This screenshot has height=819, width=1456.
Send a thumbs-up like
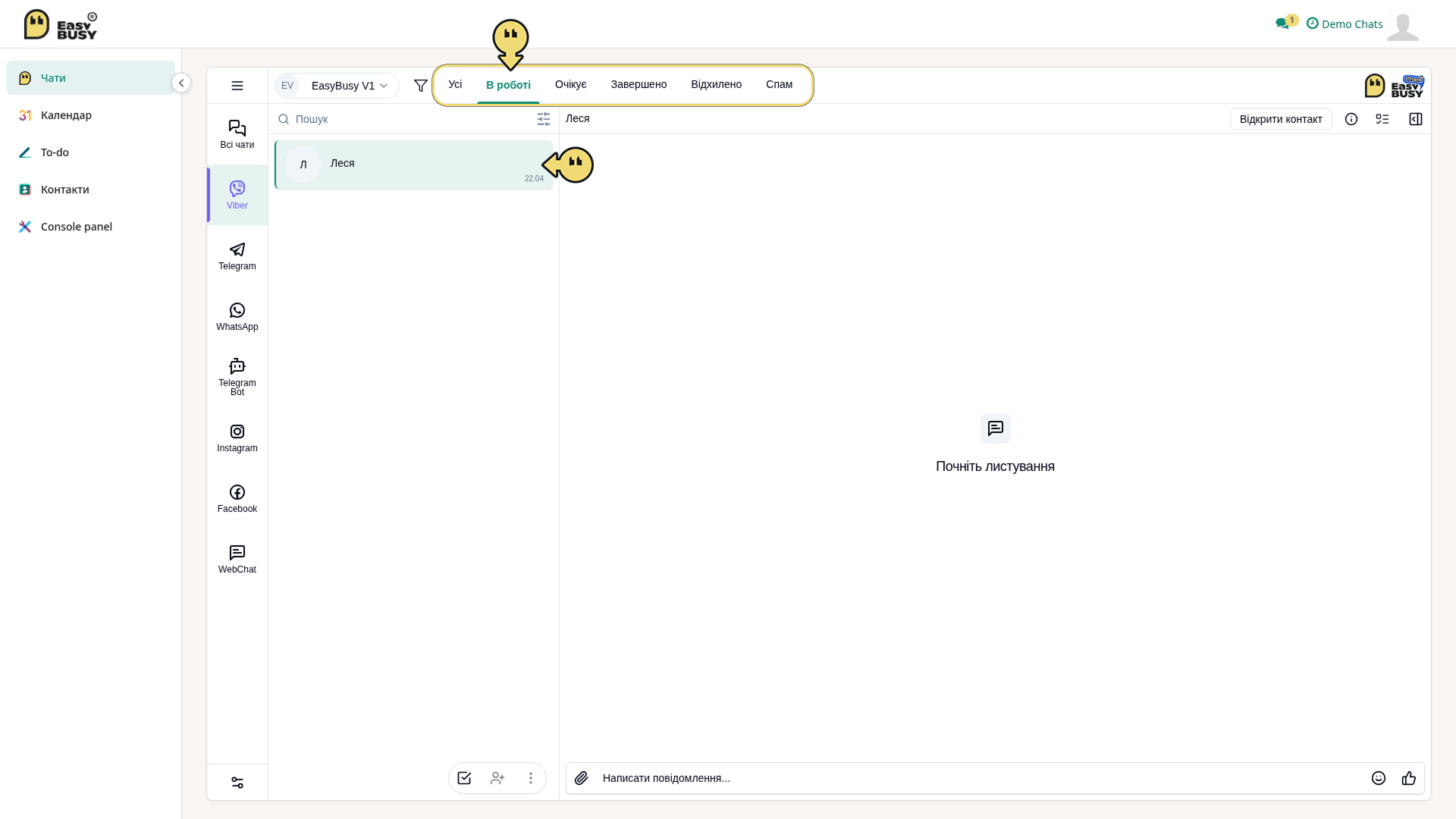pos(1409,778)
